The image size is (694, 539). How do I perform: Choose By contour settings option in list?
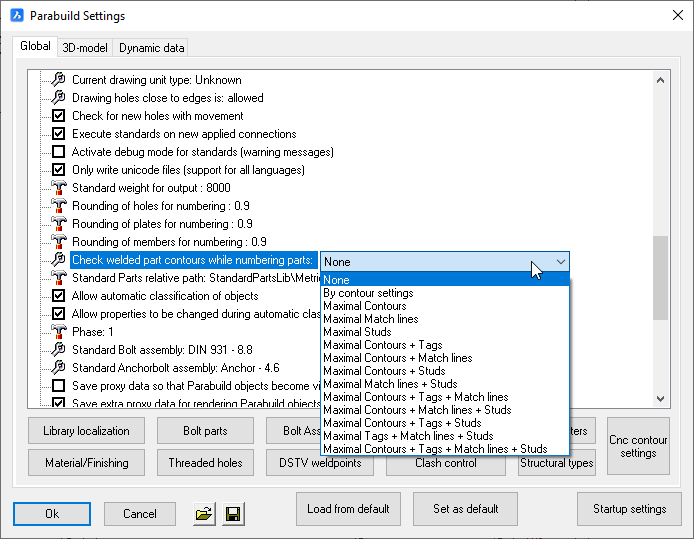click(368, 293)
